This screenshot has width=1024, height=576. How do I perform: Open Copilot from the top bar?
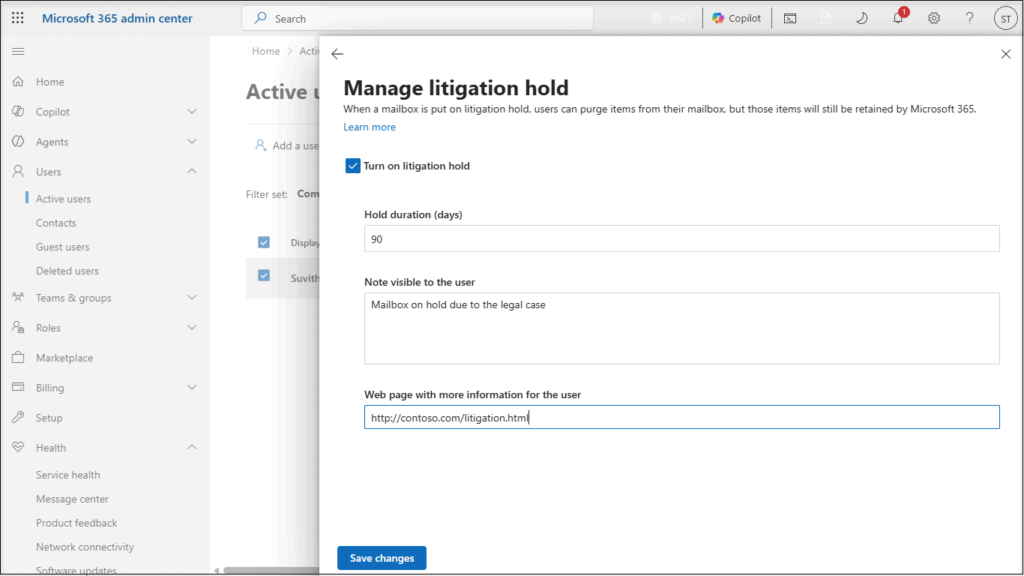coord(736,18)
